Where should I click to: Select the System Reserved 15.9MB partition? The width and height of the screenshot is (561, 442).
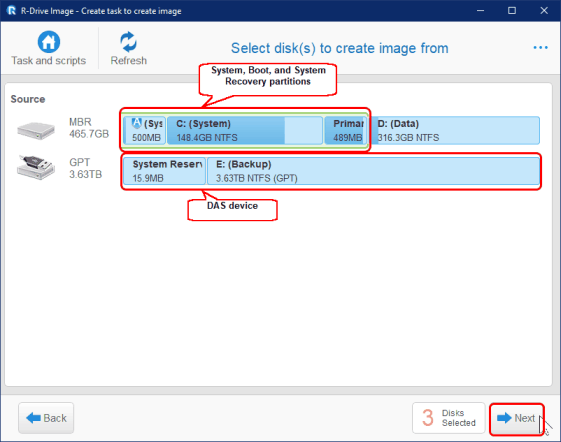coord(165,171)
